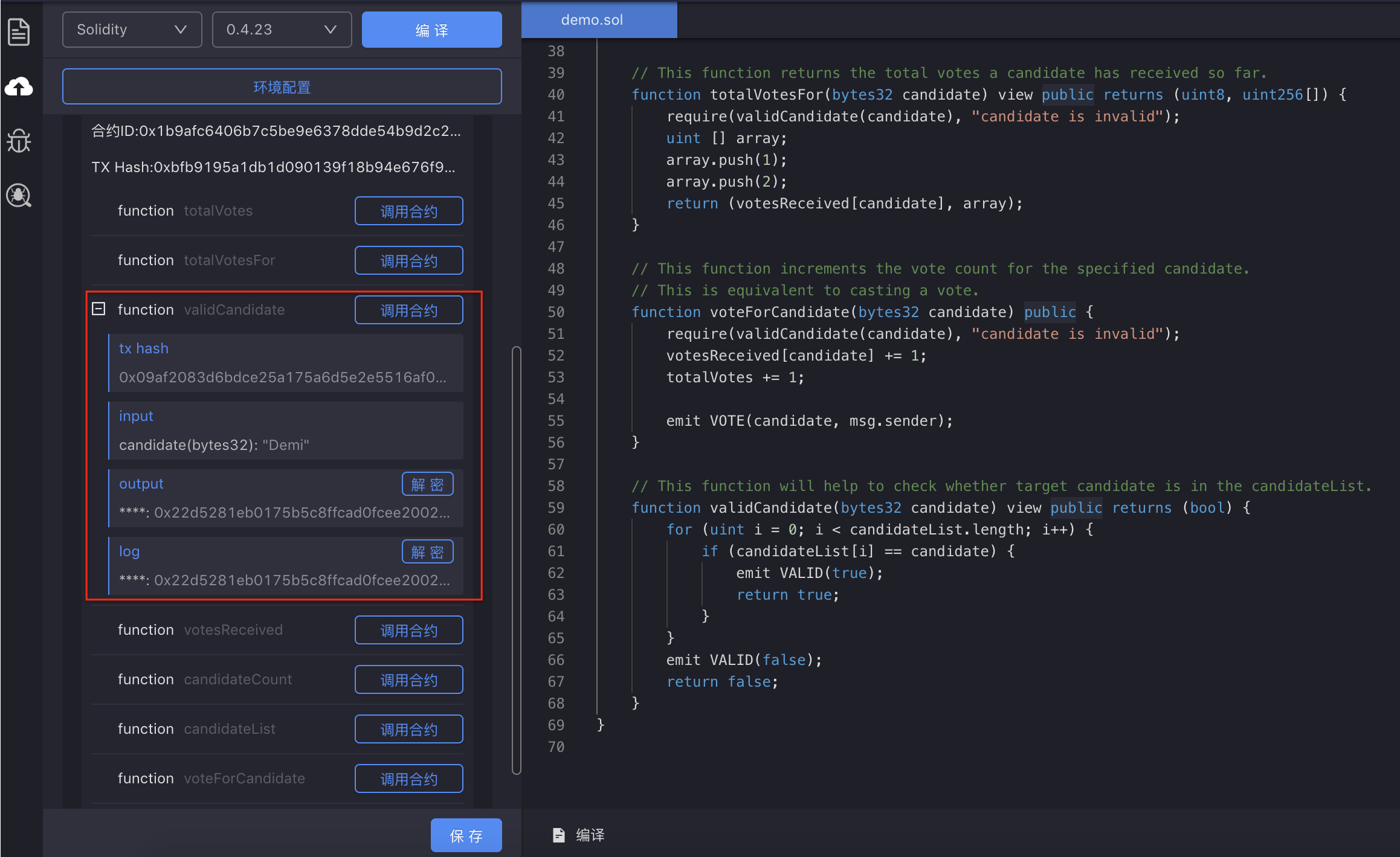Open the Solidity language dropdown
The height and width of the screenshot is (857, 1400).
tap(132, 30)
